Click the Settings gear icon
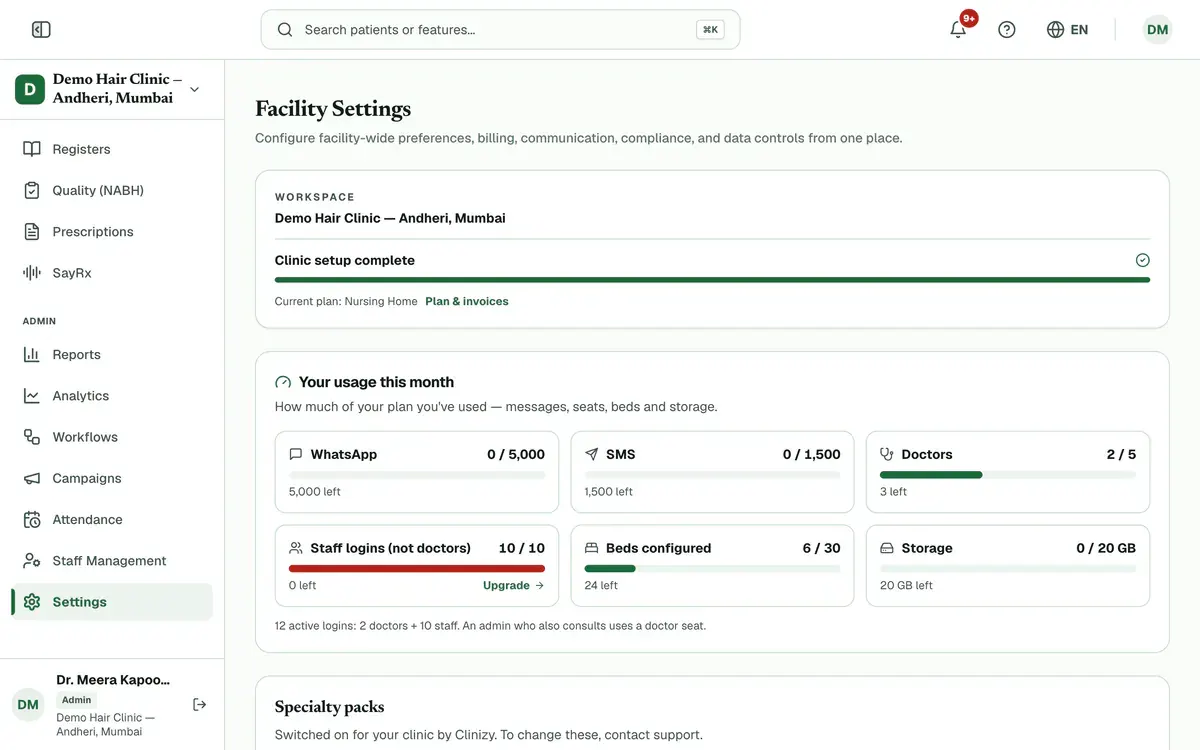The height and width of the screenshot is (750, 1200). [32, 602]
